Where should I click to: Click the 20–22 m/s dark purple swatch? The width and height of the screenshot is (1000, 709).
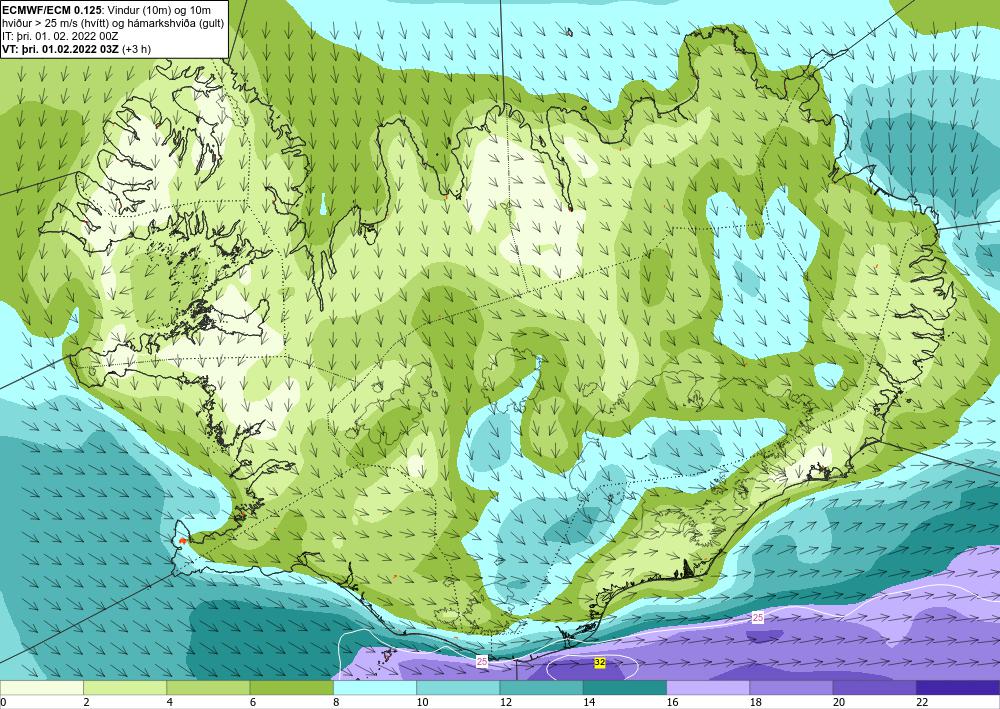click(x=875, y=687)
